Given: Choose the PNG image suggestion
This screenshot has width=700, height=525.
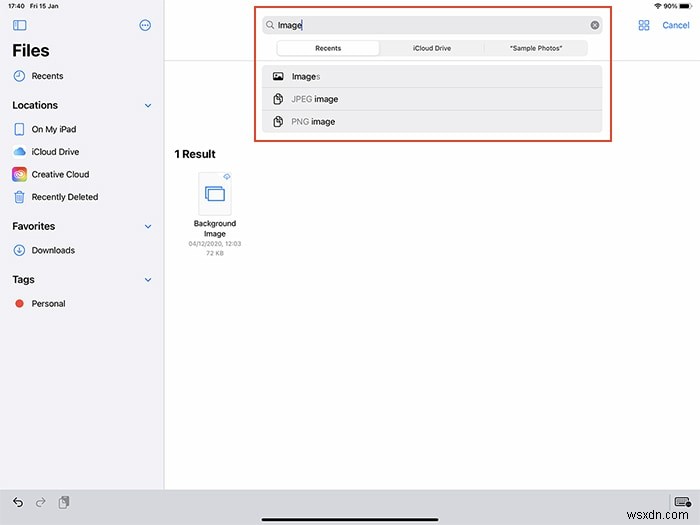Looking at the screenshot, I should [x=432, y=121].
